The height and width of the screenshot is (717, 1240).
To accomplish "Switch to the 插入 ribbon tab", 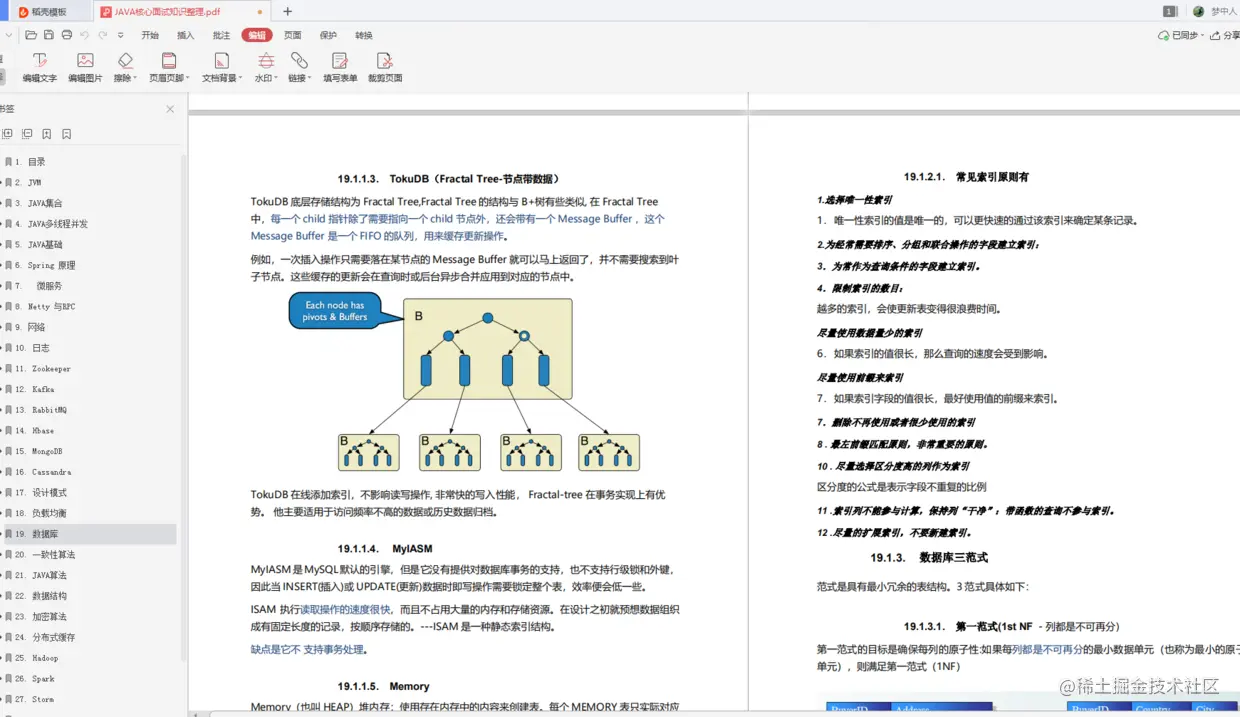I will click(x=186, y=35).
